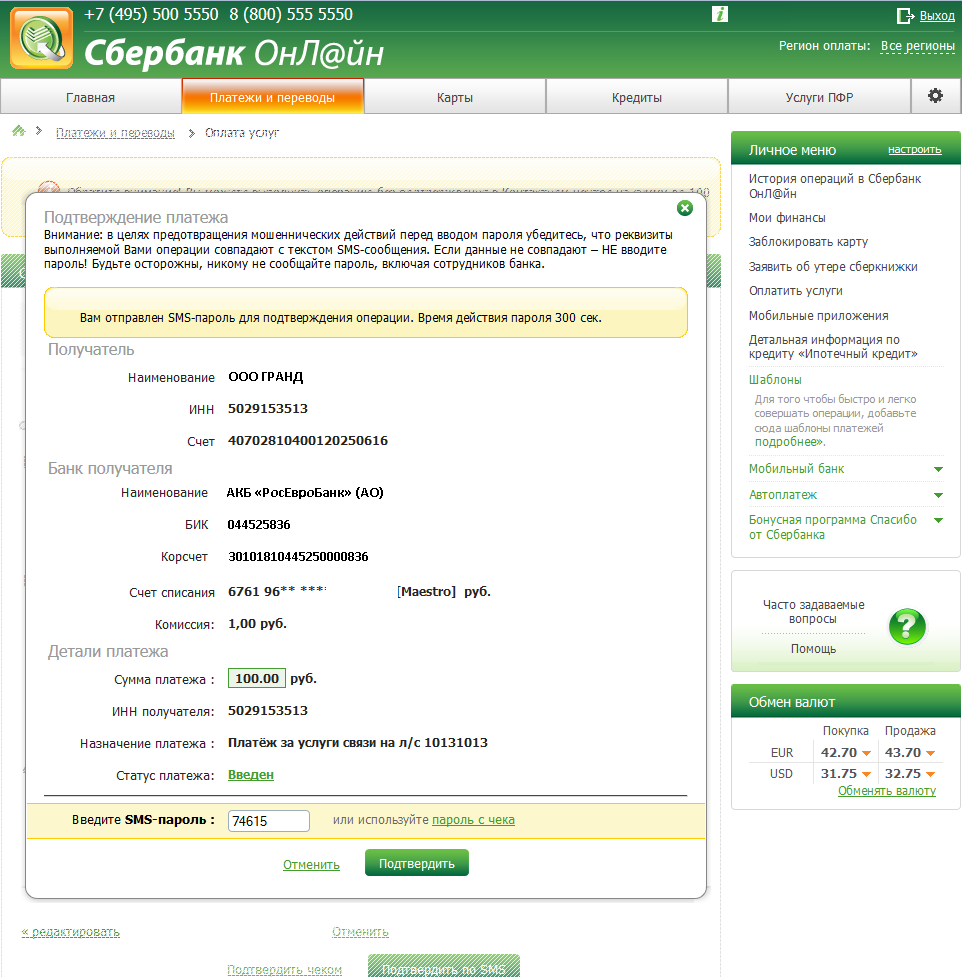This screenshot has height=979, width=962.
Task: Click the Sberbank Online logo icon
Action: coord(42,38)
